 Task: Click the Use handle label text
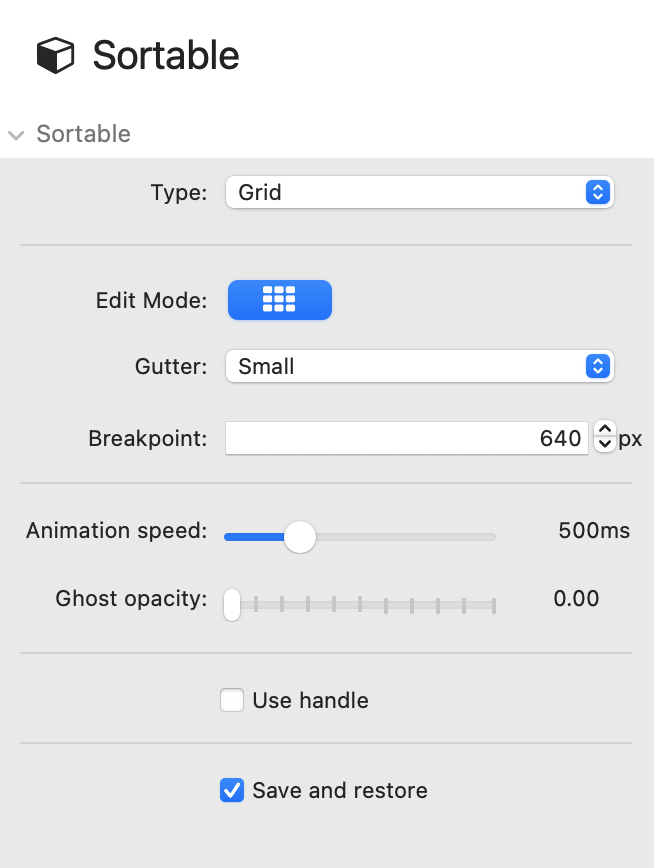(x=310, y=701)
